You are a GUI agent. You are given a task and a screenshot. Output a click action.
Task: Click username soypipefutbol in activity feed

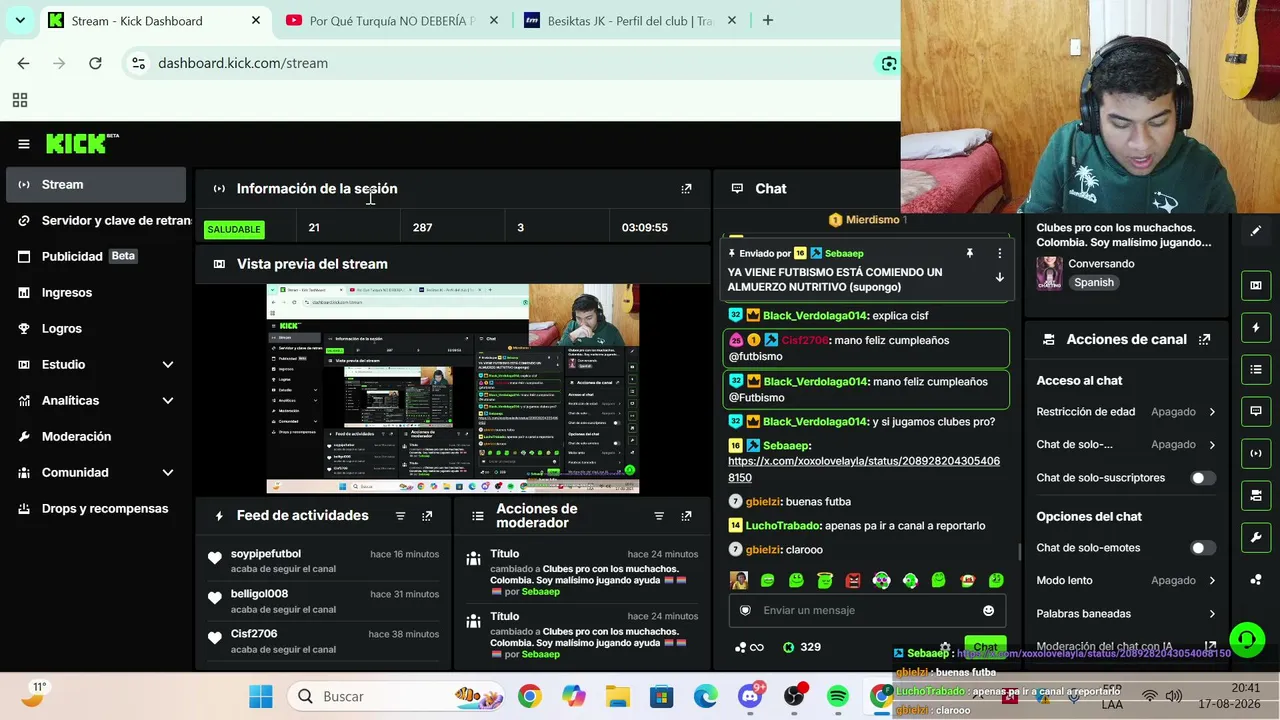[266, 554]
